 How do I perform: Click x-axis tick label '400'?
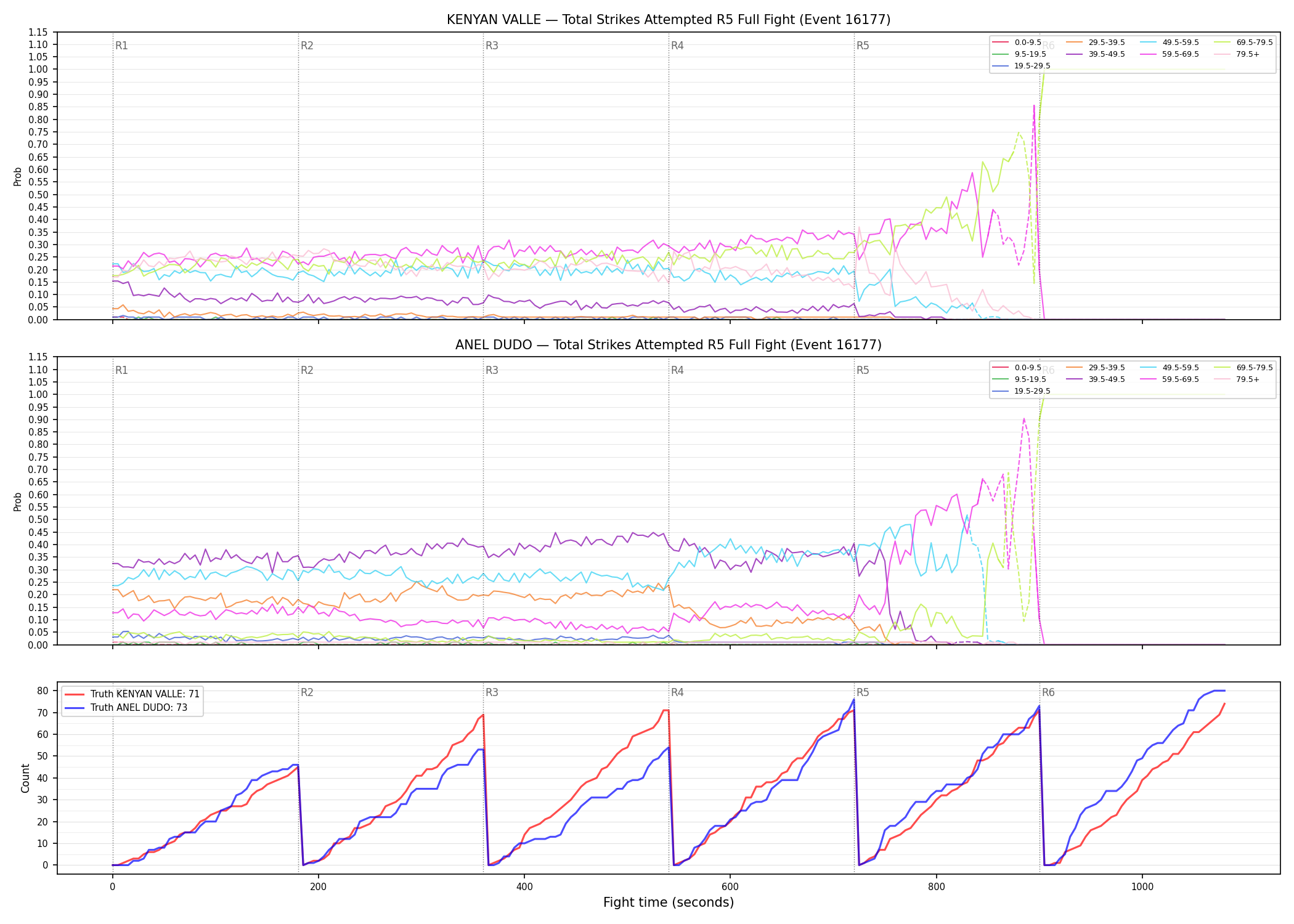(524, 886)
